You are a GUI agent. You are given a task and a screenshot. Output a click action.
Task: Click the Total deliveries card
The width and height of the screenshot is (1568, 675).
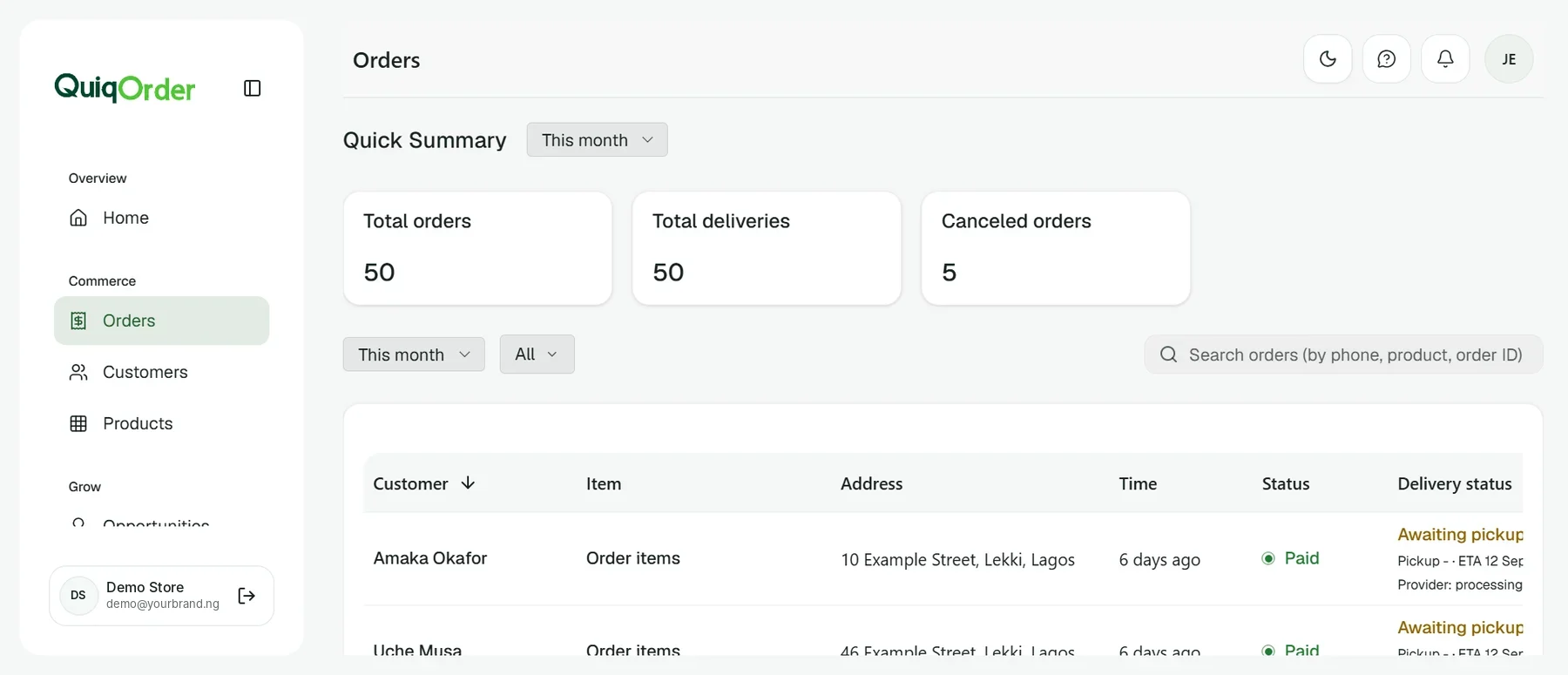coord(767,248)
